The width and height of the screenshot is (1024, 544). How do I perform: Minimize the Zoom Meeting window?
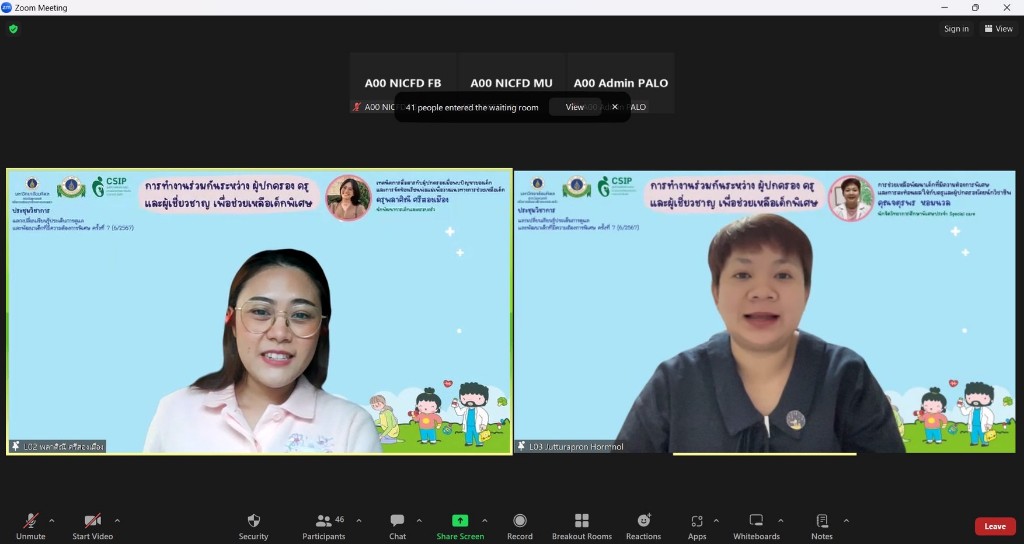(x=944, y=7)
